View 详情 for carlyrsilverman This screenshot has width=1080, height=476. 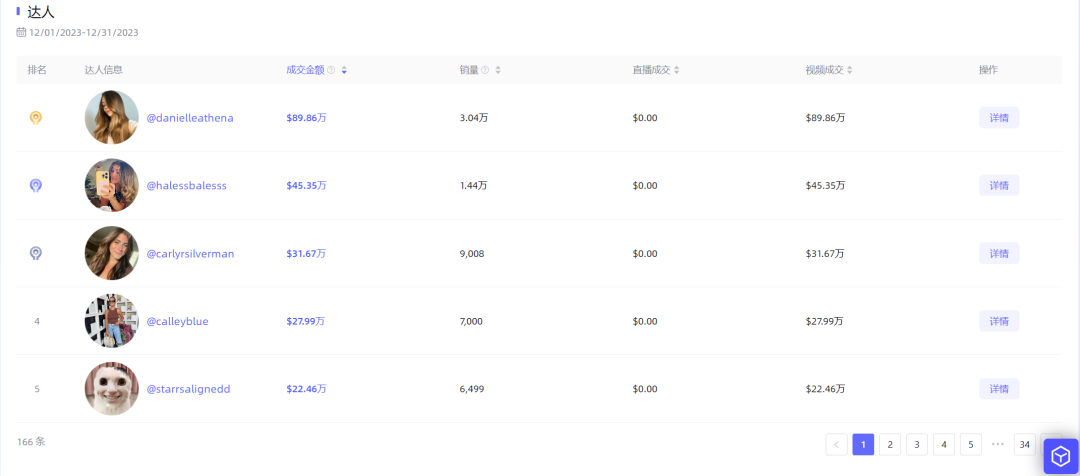(x=999, y=253)
